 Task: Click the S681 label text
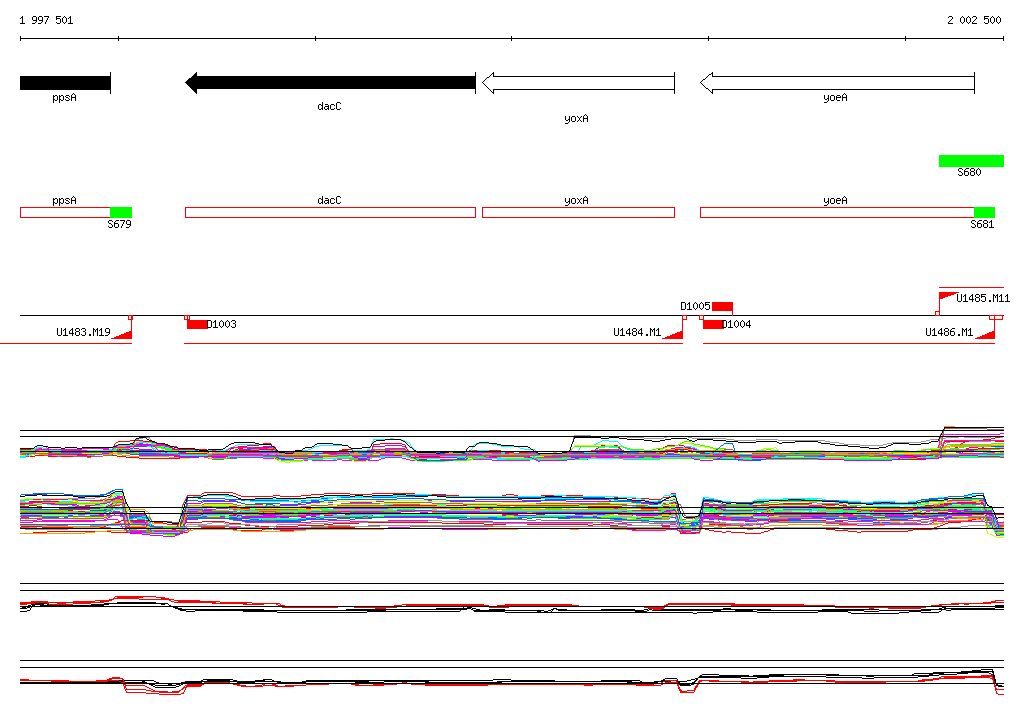[982, 224]
